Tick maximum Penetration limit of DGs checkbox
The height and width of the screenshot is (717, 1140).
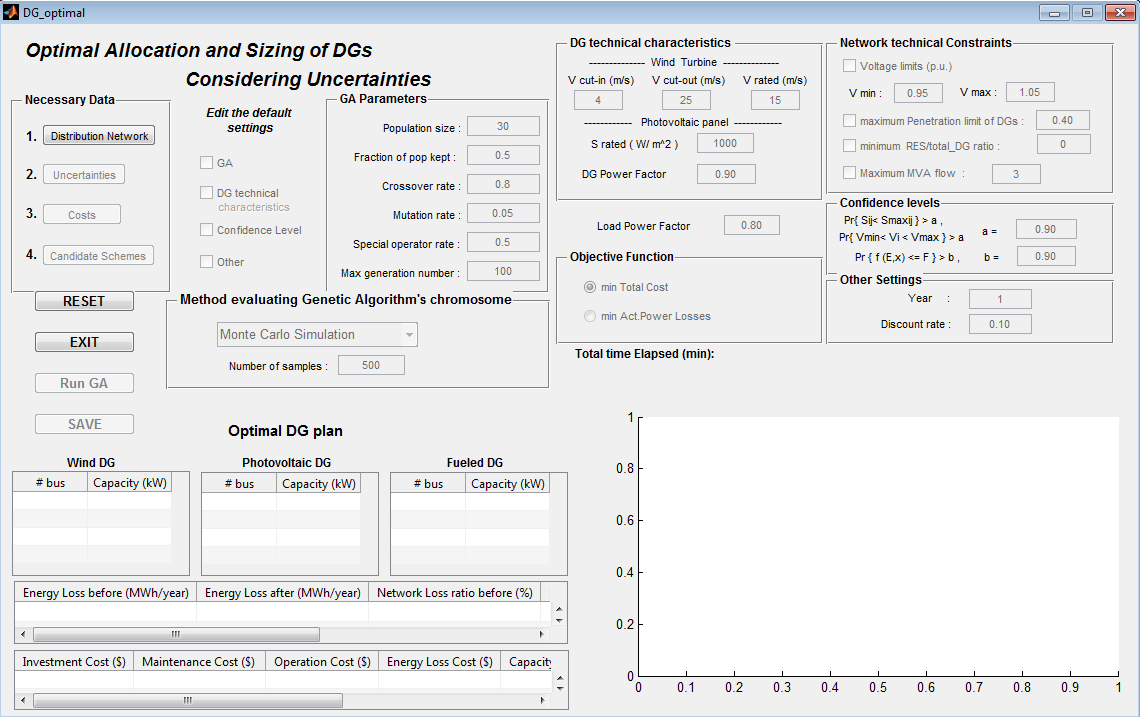[x=849, y=121]
